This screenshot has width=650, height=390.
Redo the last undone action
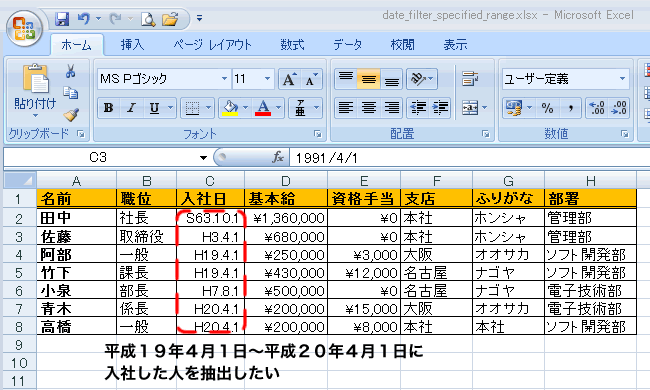tap(115, 19)
